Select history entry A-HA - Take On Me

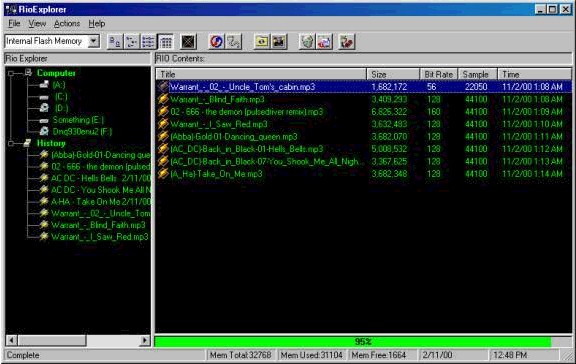[x=101, y=202]
